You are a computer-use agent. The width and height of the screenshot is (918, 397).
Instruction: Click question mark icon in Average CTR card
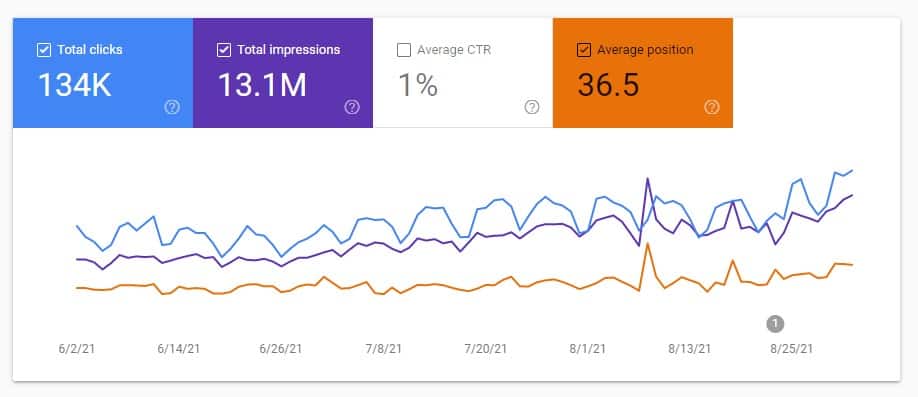coord(532,107)
